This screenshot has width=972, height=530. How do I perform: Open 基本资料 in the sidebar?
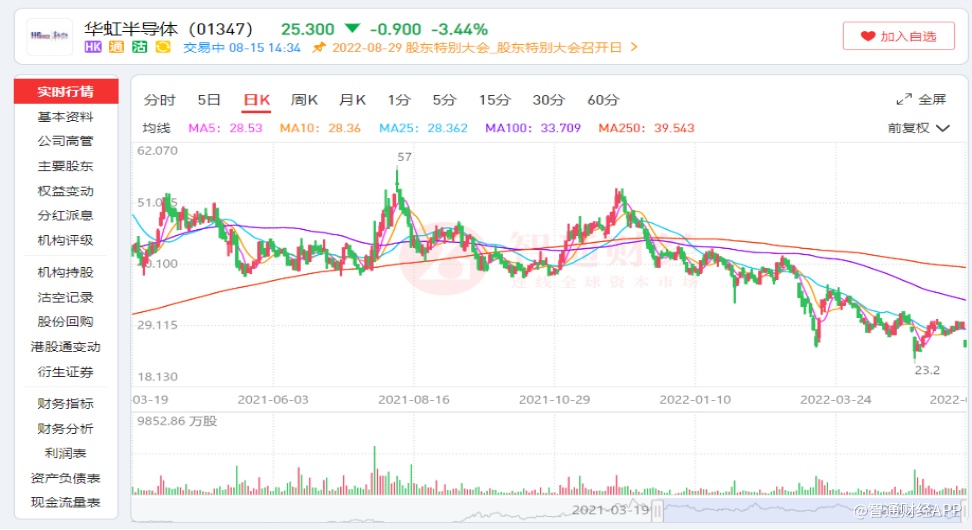pyautogui.click(x=66, y=117)
